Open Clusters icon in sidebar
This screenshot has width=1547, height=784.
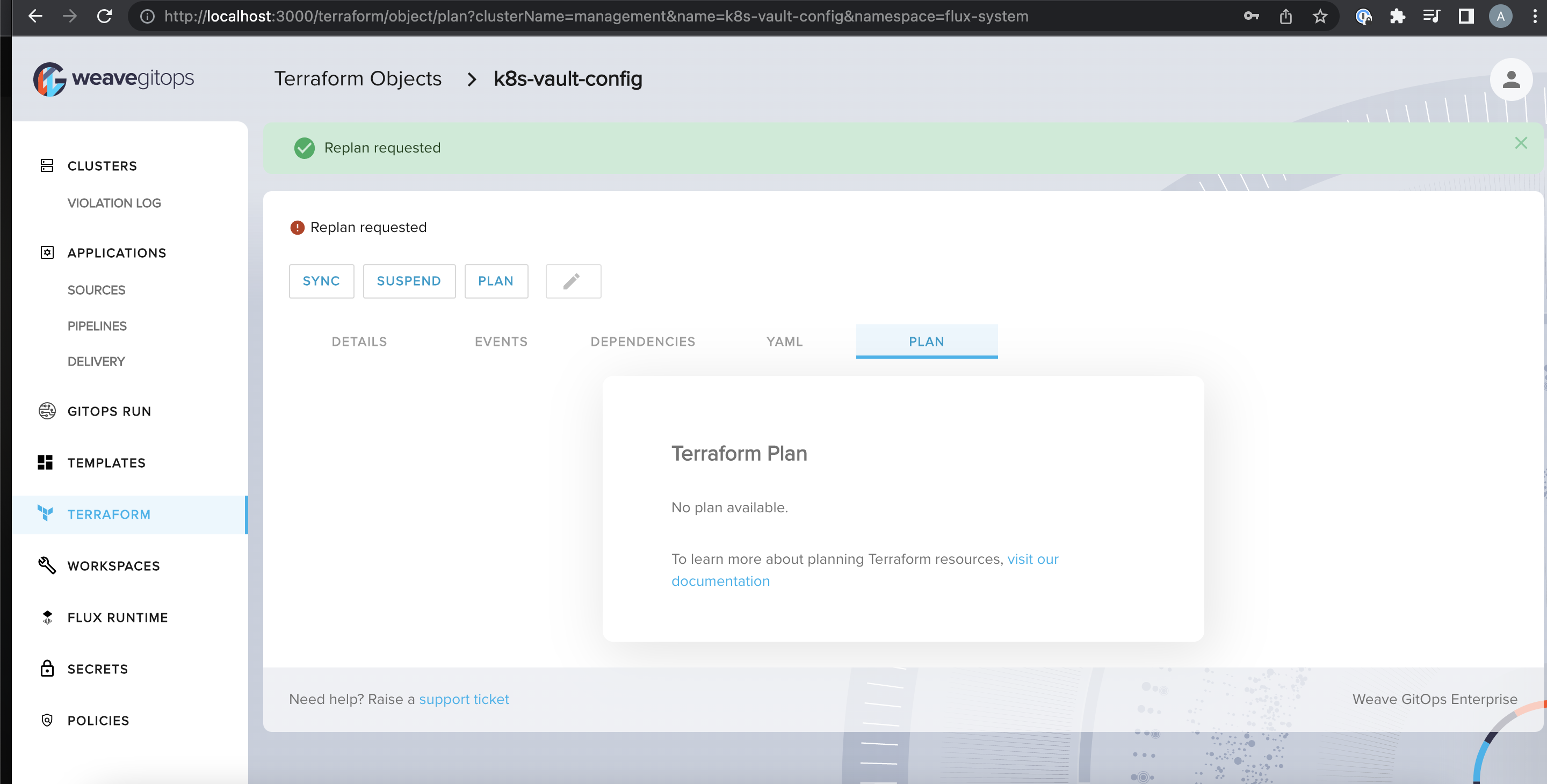coord(47,166)
